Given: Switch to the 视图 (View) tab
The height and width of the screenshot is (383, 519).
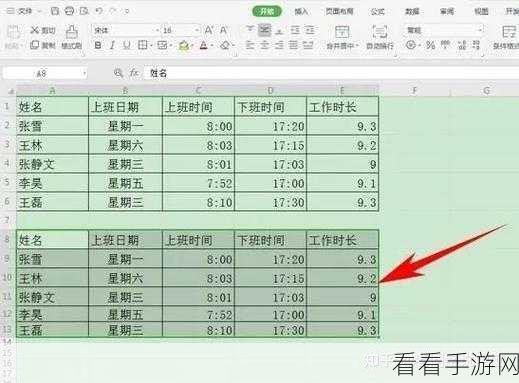Looking at the screenshot, I should (481, 11).
